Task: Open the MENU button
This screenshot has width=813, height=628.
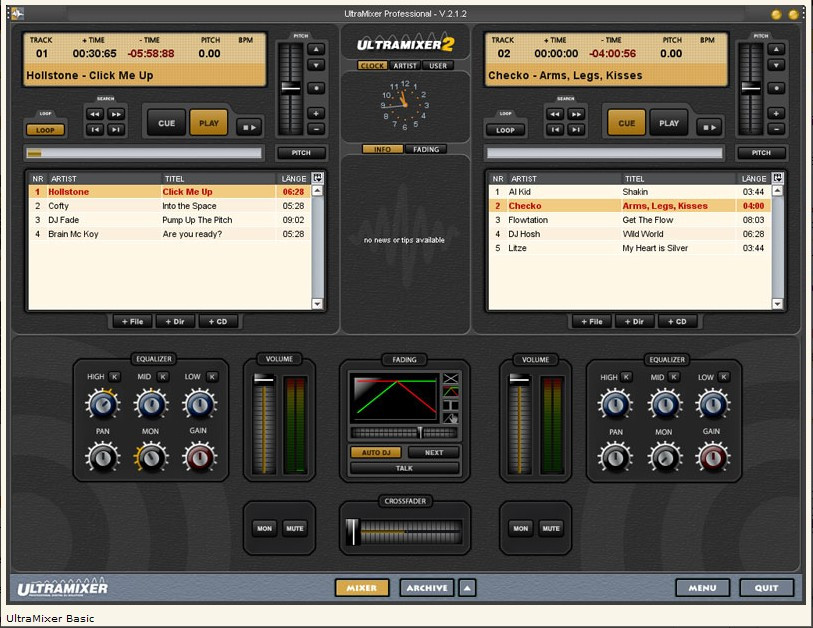Action: coord(703,588)
